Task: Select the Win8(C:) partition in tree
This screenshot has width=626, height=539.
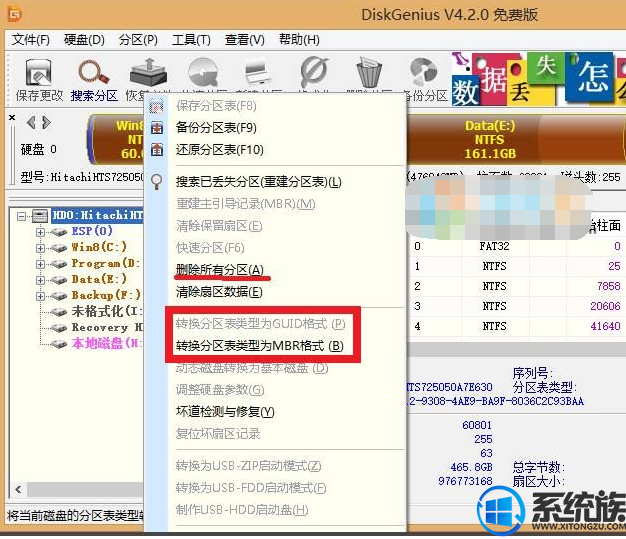Action: (99, 247)
